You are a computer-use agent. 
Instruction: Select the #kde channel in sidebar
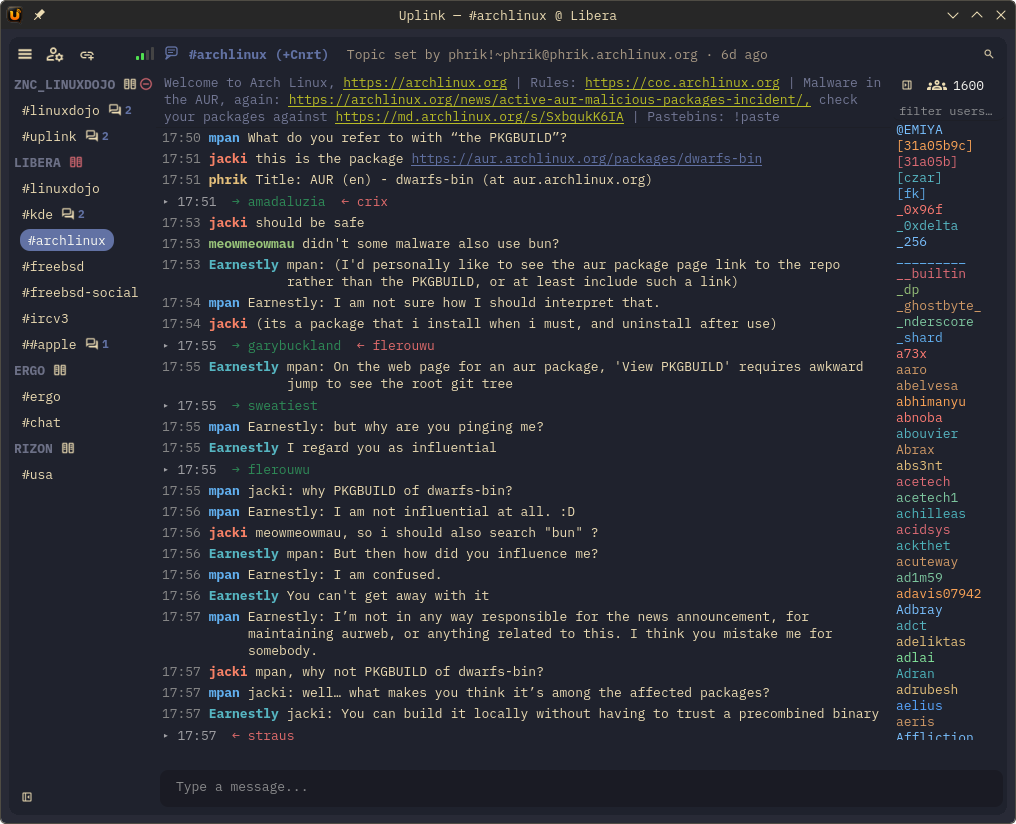coord(37,214)
